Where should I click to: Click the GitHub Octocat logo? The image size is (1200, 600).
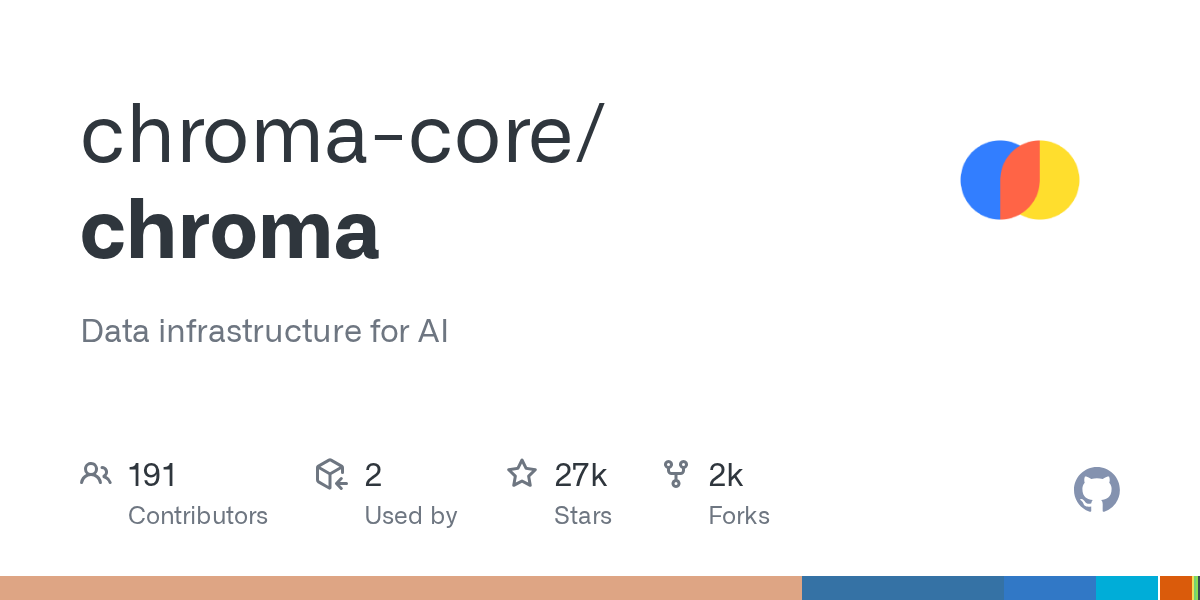1096,490
